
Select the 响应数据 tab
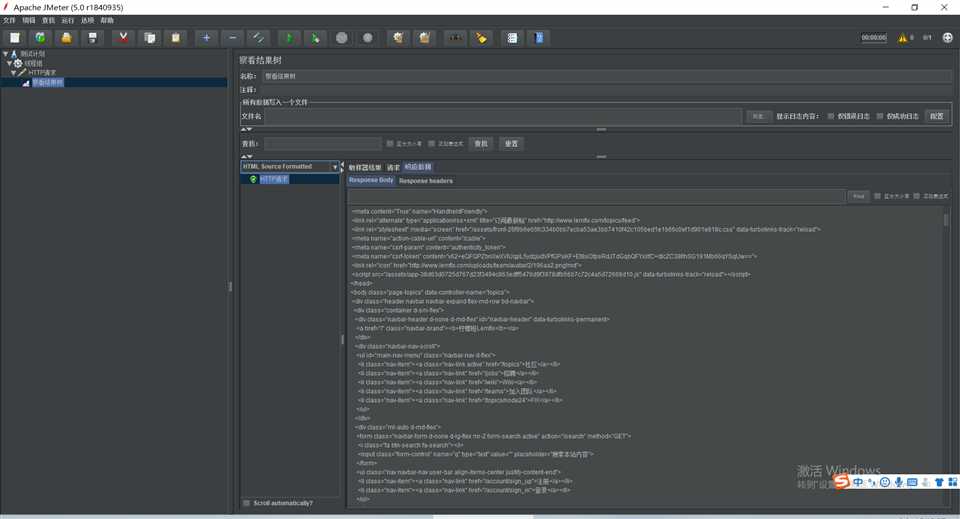pyautogui.click(x=418, y=167)
